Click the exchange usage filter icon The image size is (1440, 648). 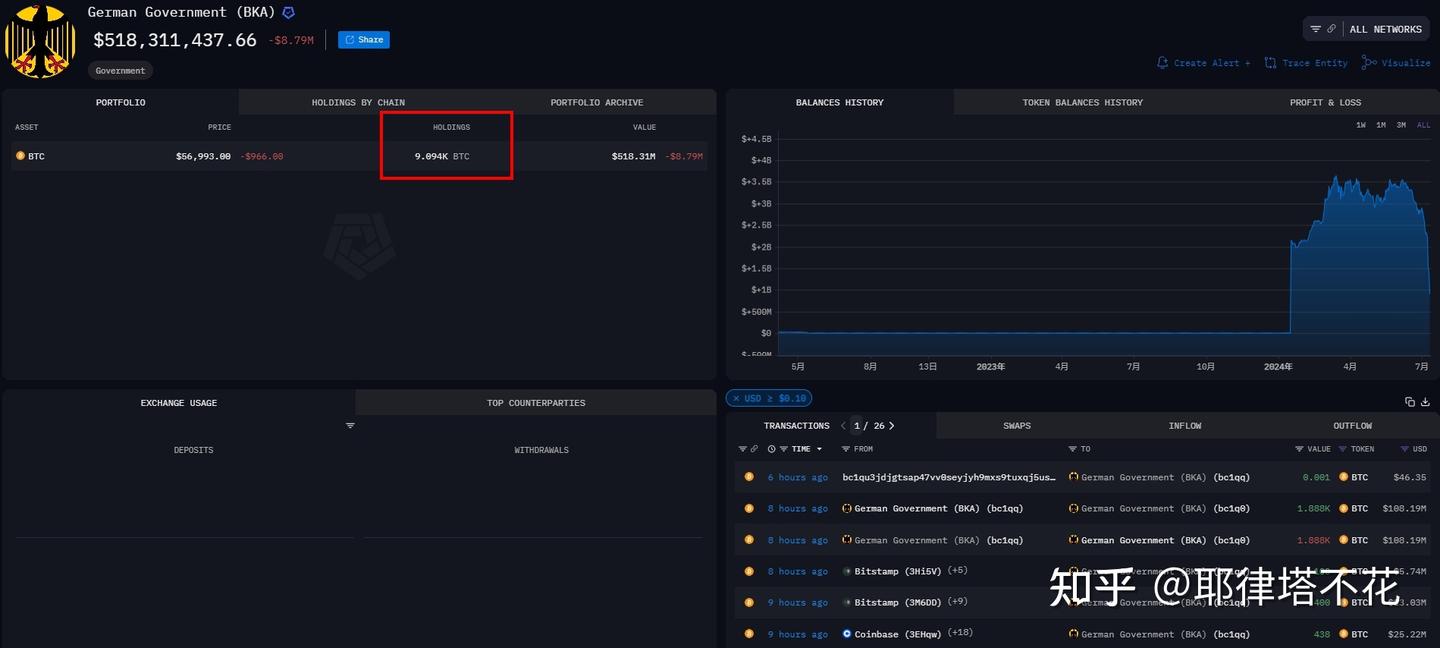pos(350,426)
